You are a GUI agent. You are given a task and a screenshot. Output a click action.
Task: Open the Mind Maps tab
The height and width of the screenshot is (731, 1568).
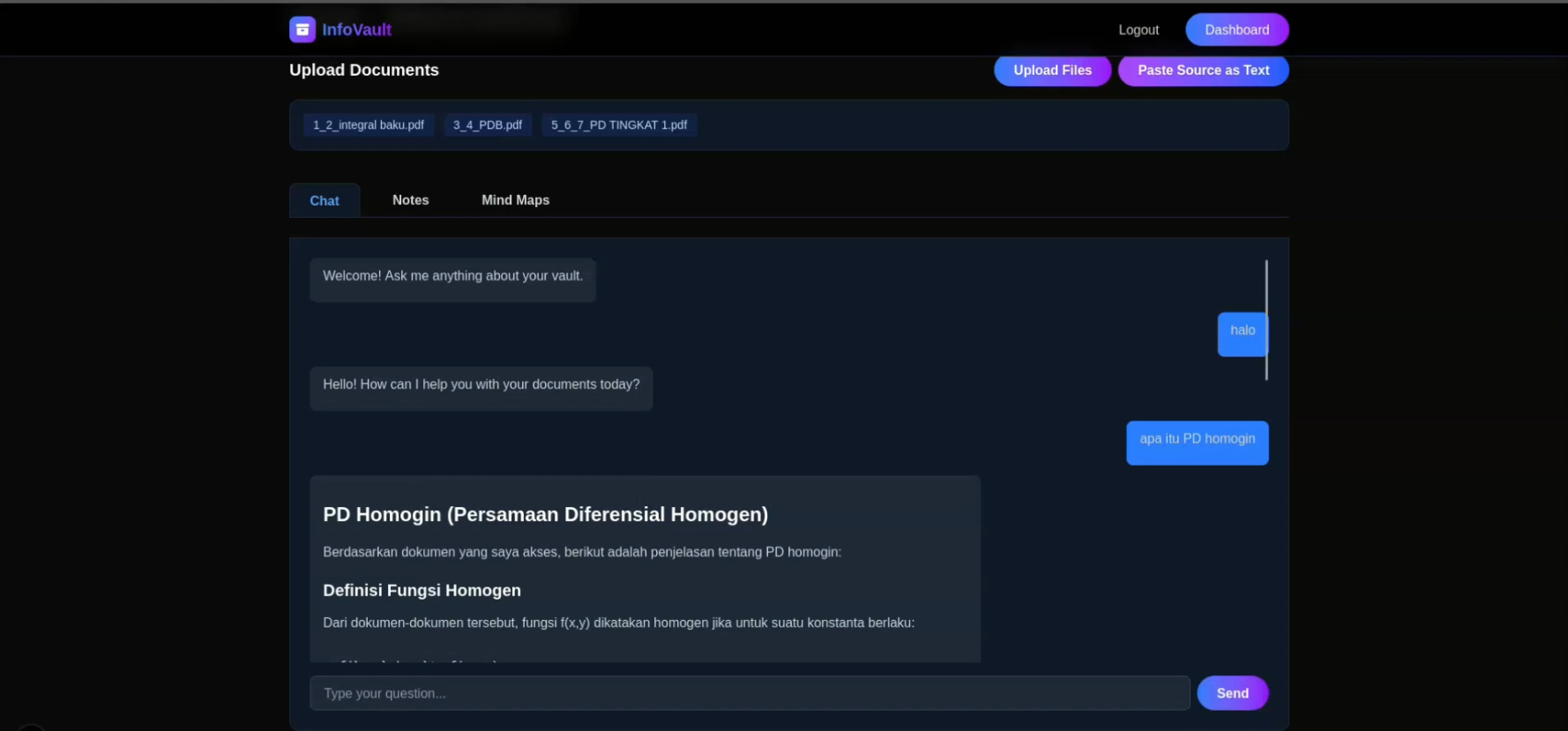point(515,200)
